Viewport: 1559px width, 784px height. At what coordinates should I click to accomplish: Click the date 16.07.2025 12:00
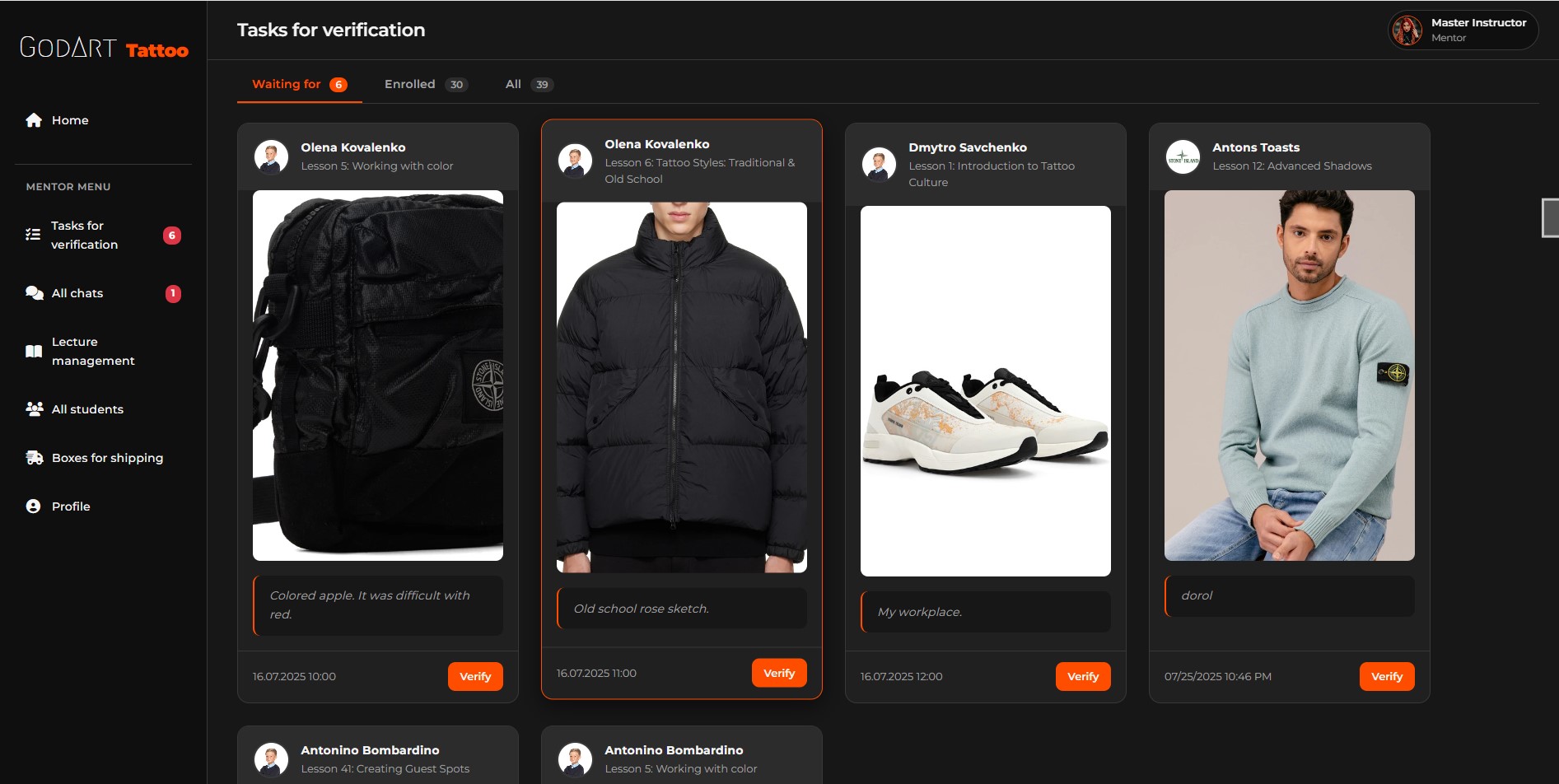pos(901,677)
